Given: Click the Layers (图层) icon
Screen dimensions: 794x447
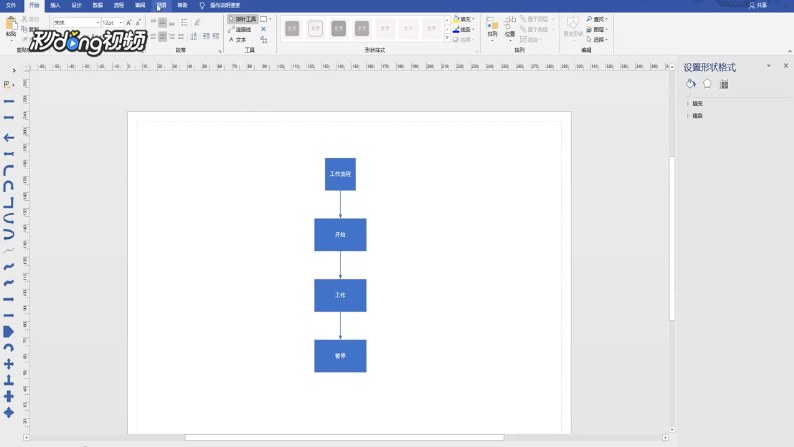Looking at the screenshot, I should click(x=589, y=29).
